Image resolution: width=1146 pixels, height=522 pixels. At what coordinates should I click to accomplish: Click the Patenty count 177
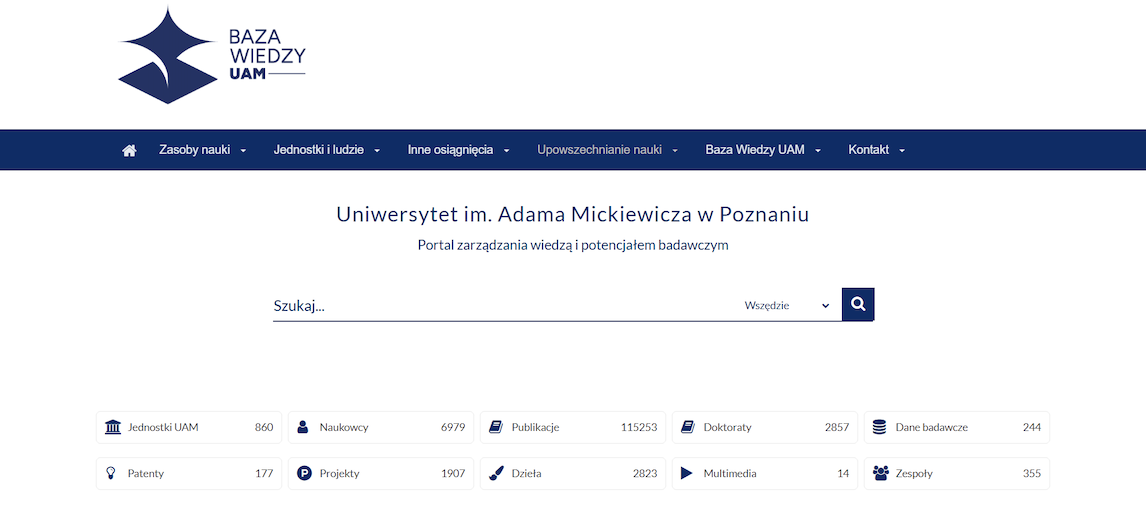[264, 474]
